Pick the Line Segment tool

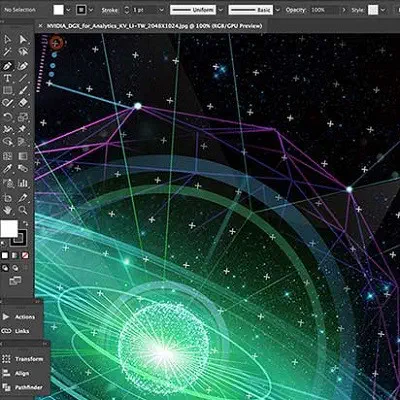tap(23, 78)
